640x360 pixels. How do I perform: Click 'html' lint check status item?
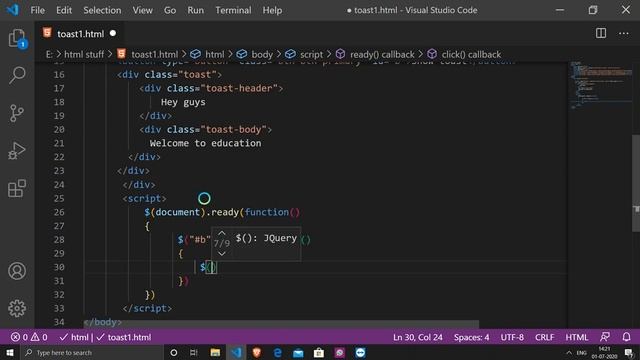pos(74,337)
